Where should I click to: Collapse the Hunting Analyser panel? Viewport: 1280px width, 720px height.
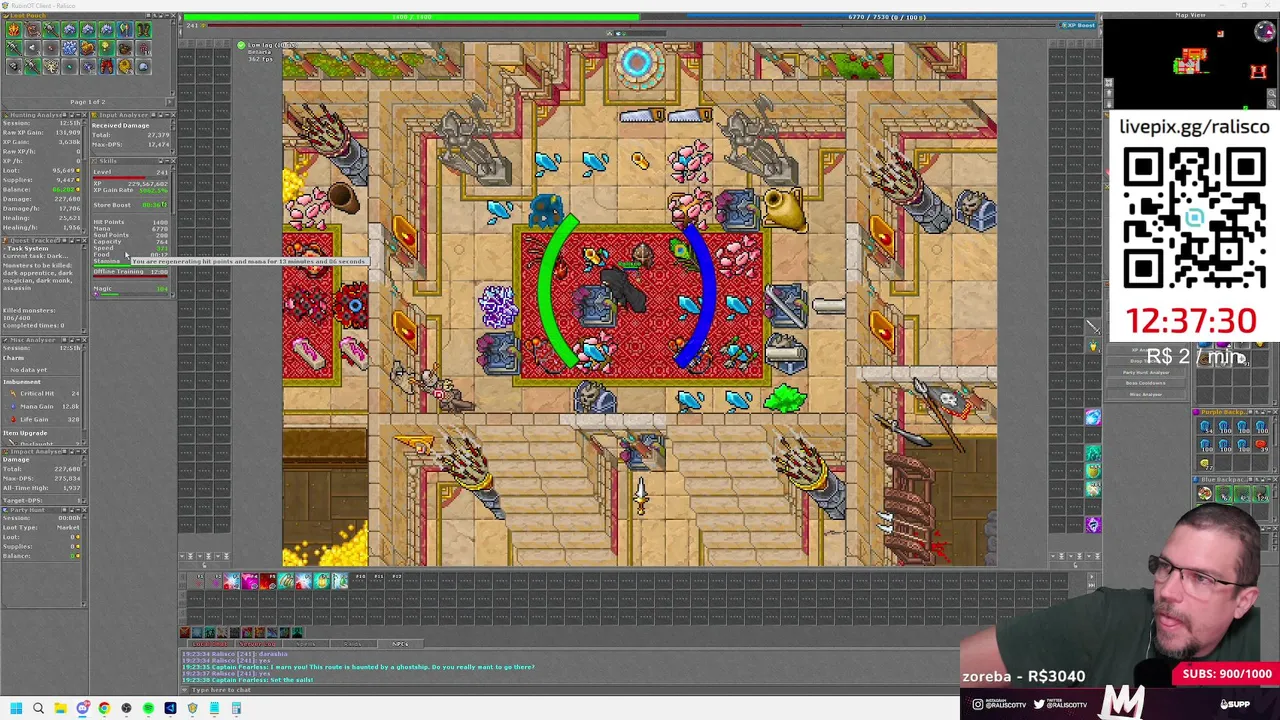77,114
